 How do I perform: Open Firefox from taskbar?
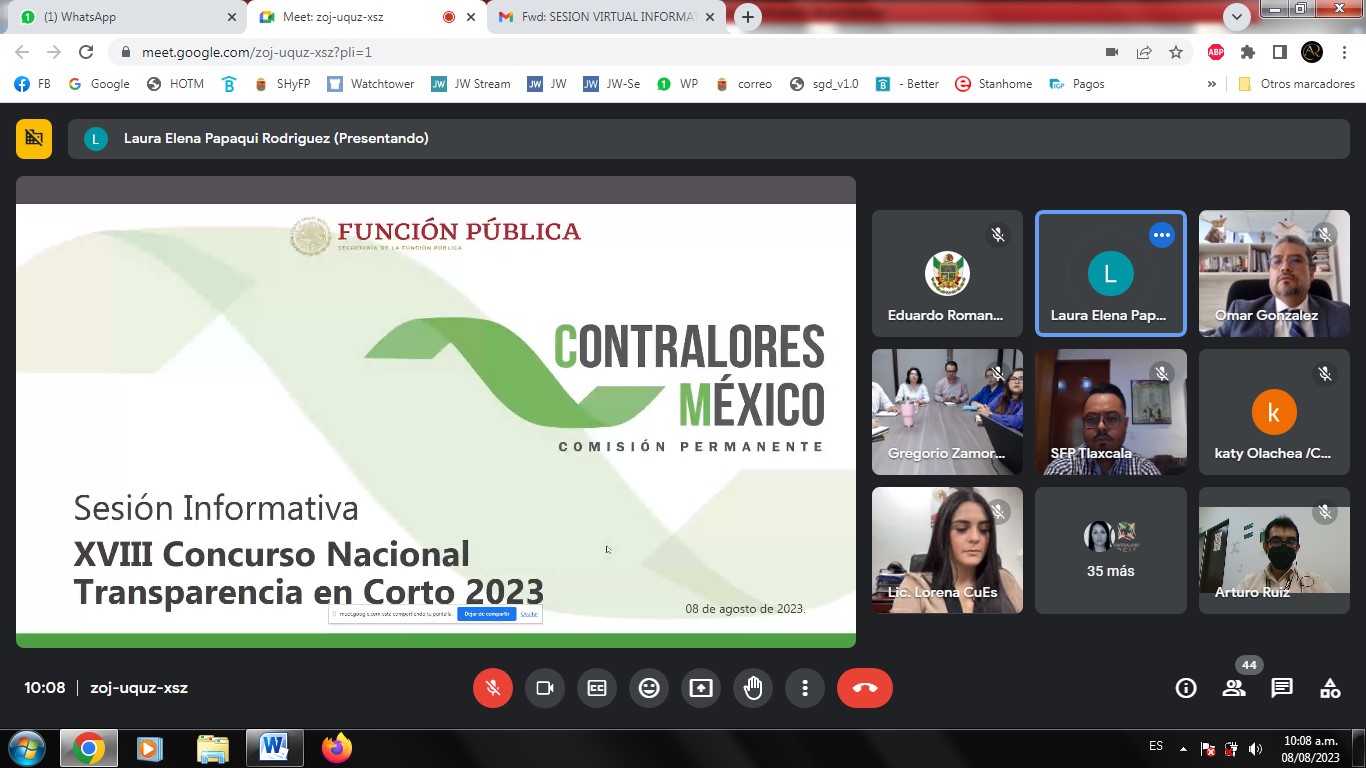337,748
